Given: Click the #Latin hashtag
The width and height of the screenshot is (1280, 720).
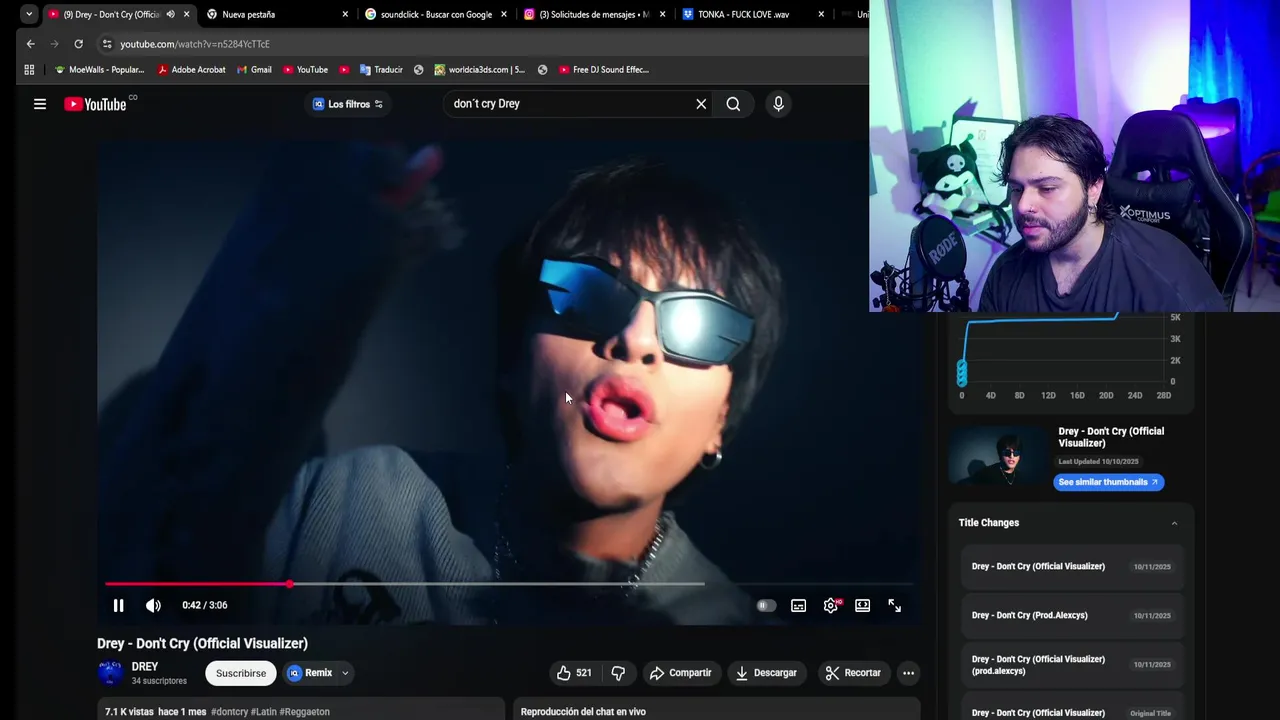Looking at the screenshot, I should (264, 712).
